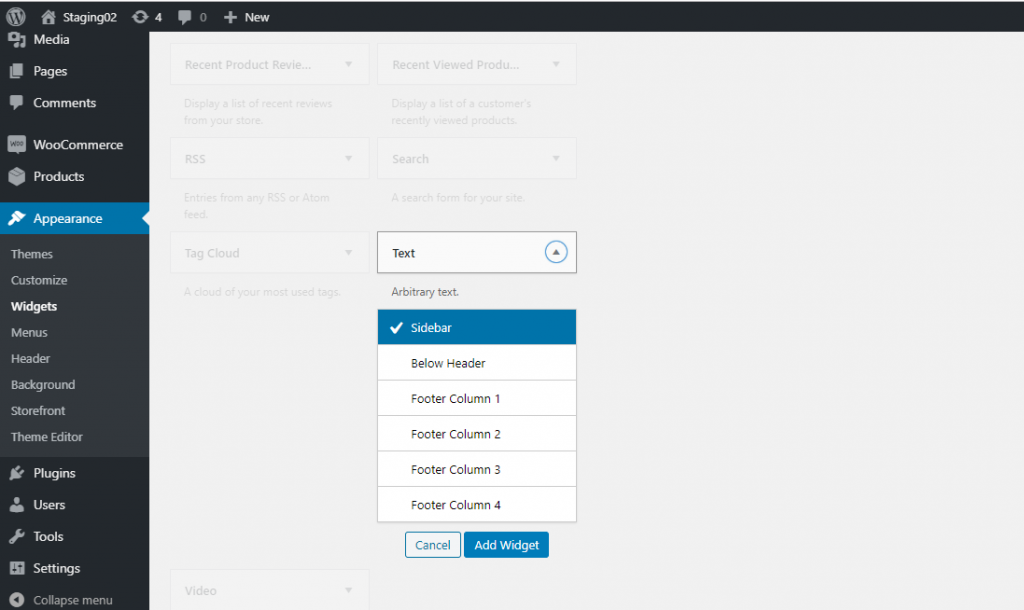Click the Users person icon

(x=17, y=505)
